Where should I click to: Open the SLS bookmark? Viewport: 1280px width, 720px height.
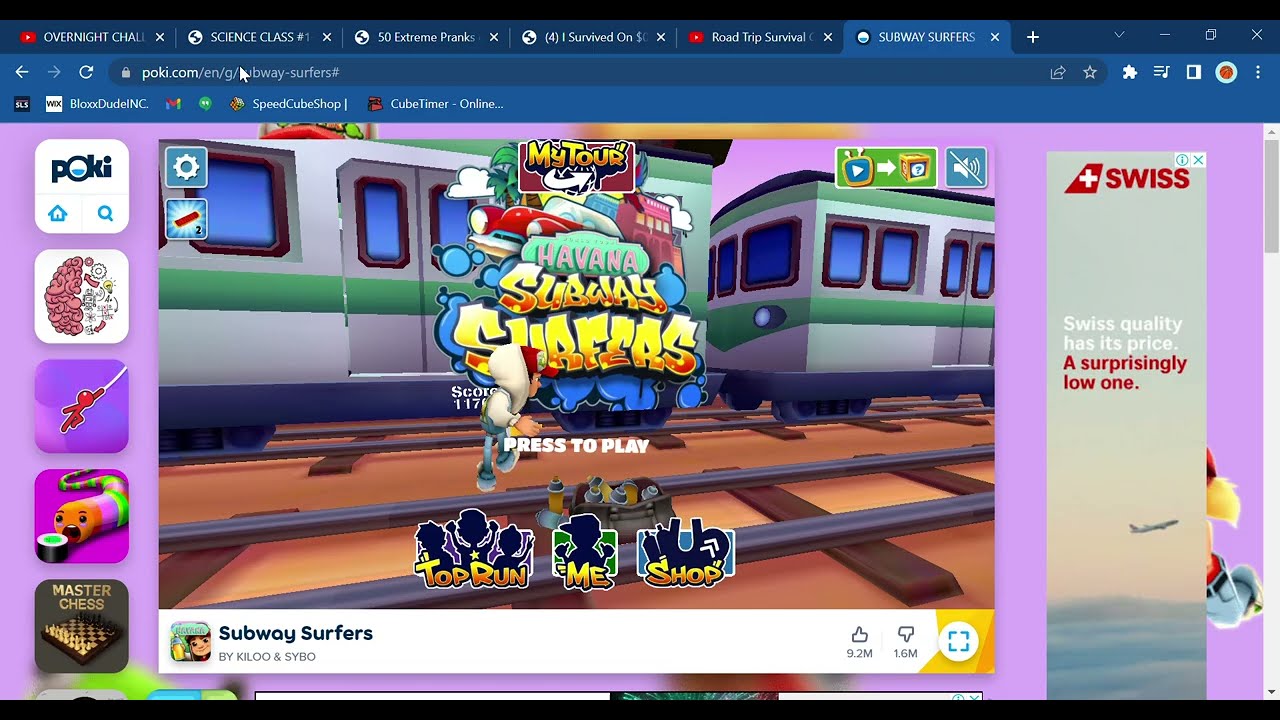pyautogui.click(x=22, y=104)
